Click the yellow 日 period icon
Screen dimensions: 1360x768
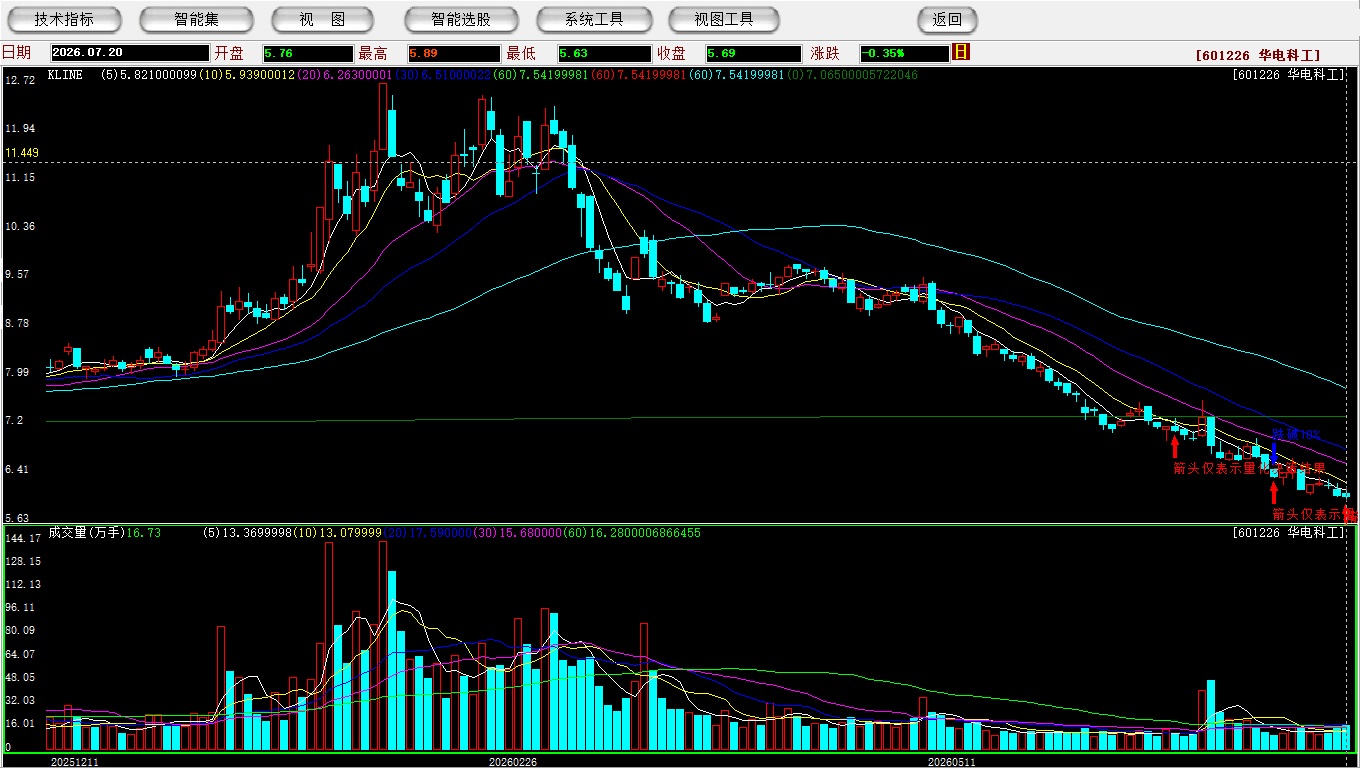(961, 52)
